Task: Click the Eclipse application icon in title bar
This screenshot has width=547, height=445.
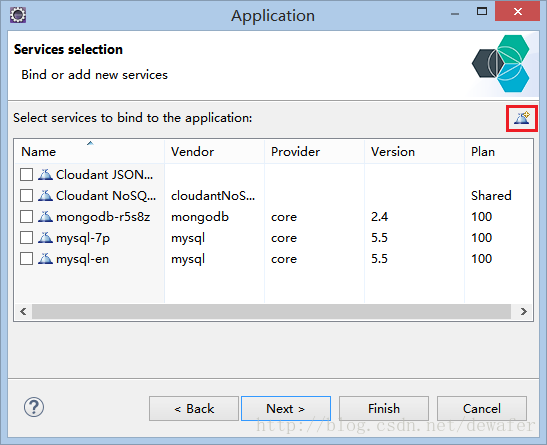Action: pyautogui.click(x=18, y=15)
